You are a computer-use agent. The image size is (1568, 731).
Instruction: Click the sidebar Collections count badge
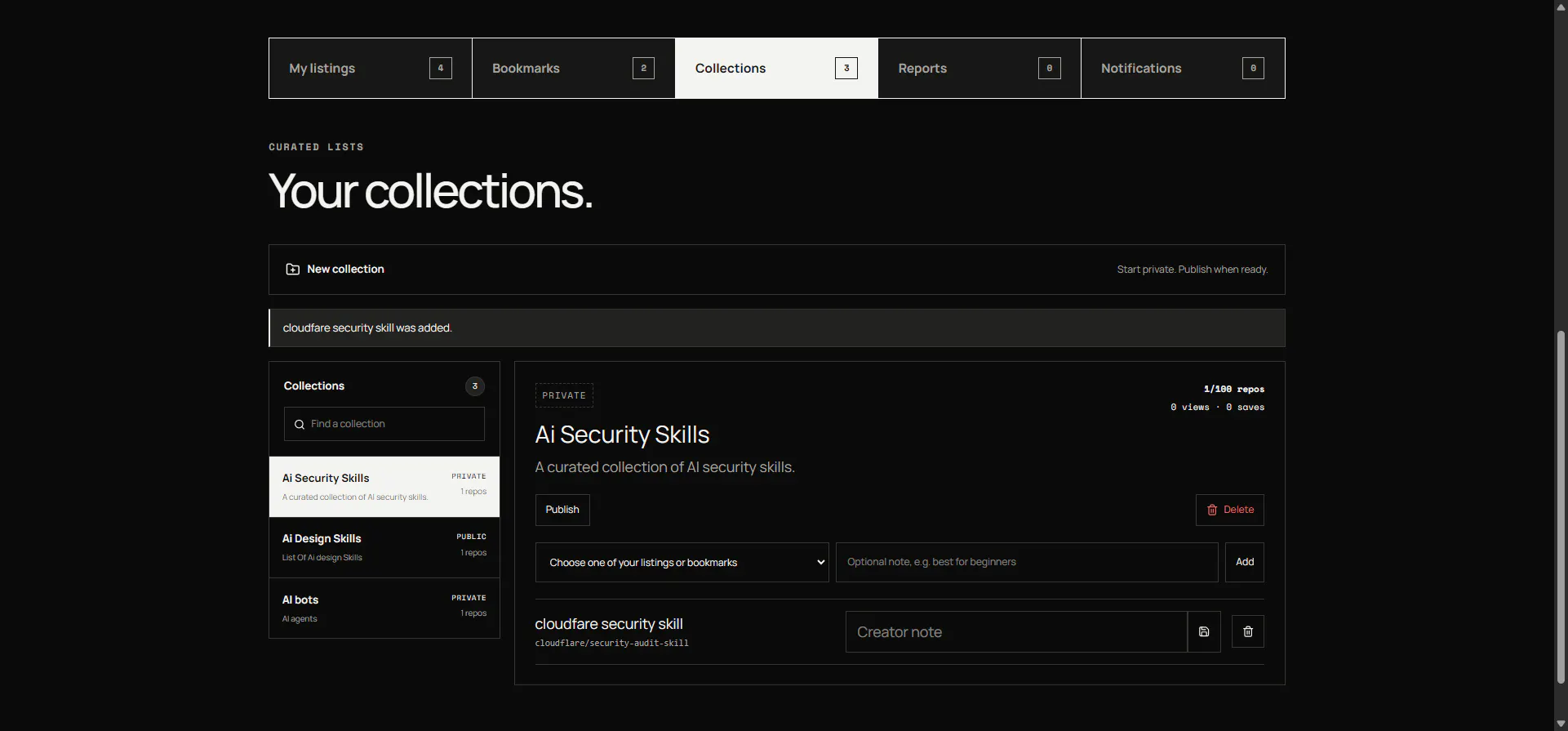pos(475,386)
